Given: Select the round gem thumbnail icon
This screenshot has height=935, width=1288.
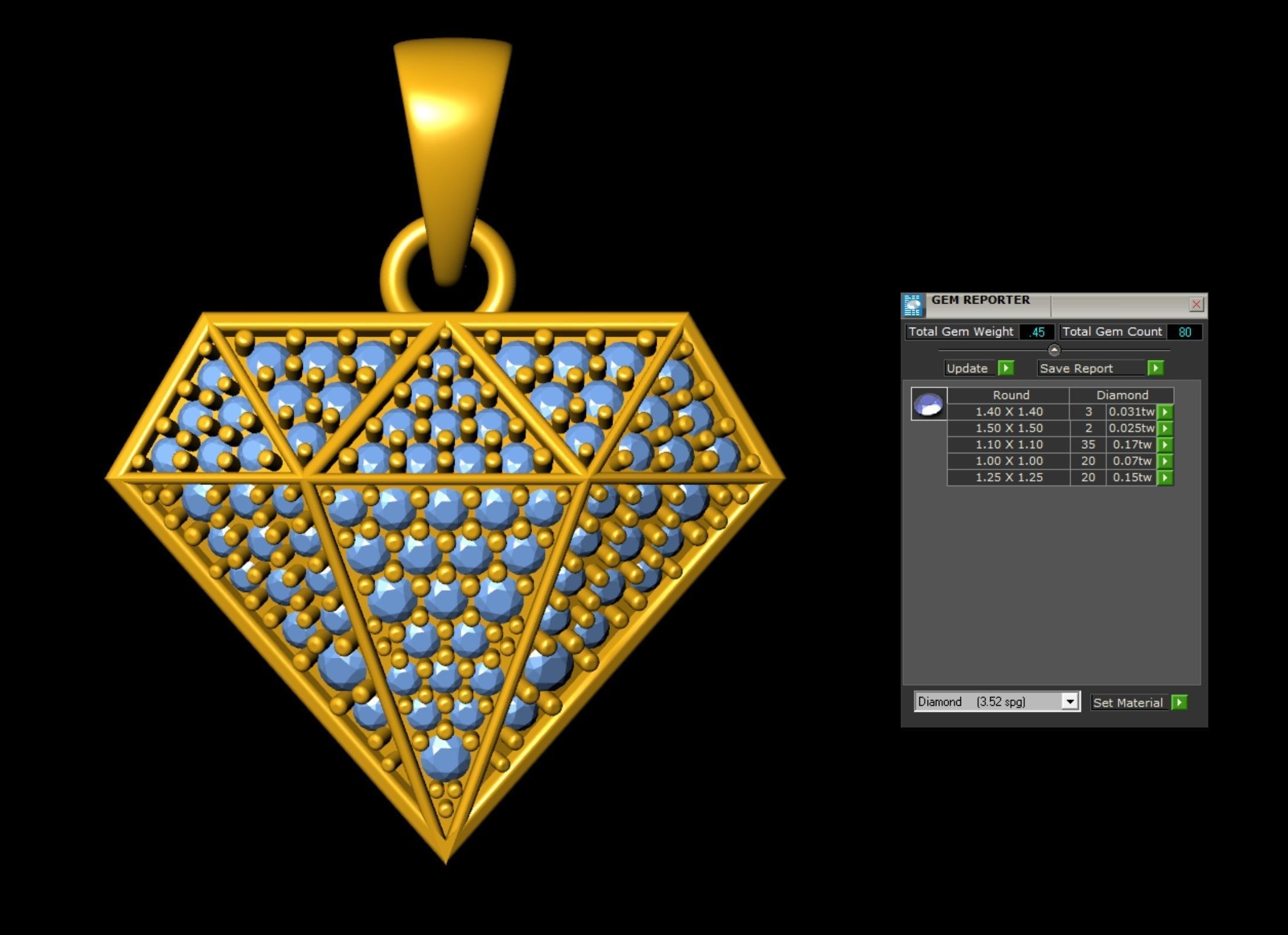Looking at the screenshot, I should pos(929,404).
